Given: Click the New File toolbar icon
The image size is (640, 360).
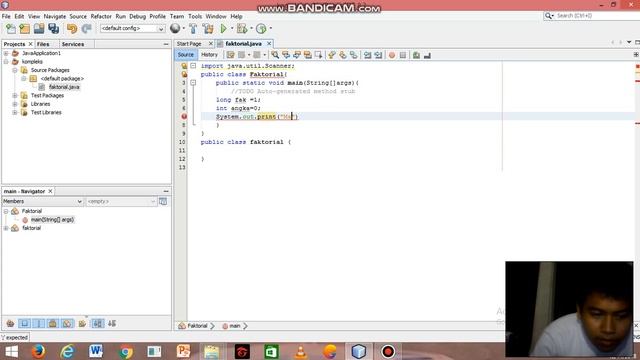Looking at the screenshot, I should coord(11,29).
